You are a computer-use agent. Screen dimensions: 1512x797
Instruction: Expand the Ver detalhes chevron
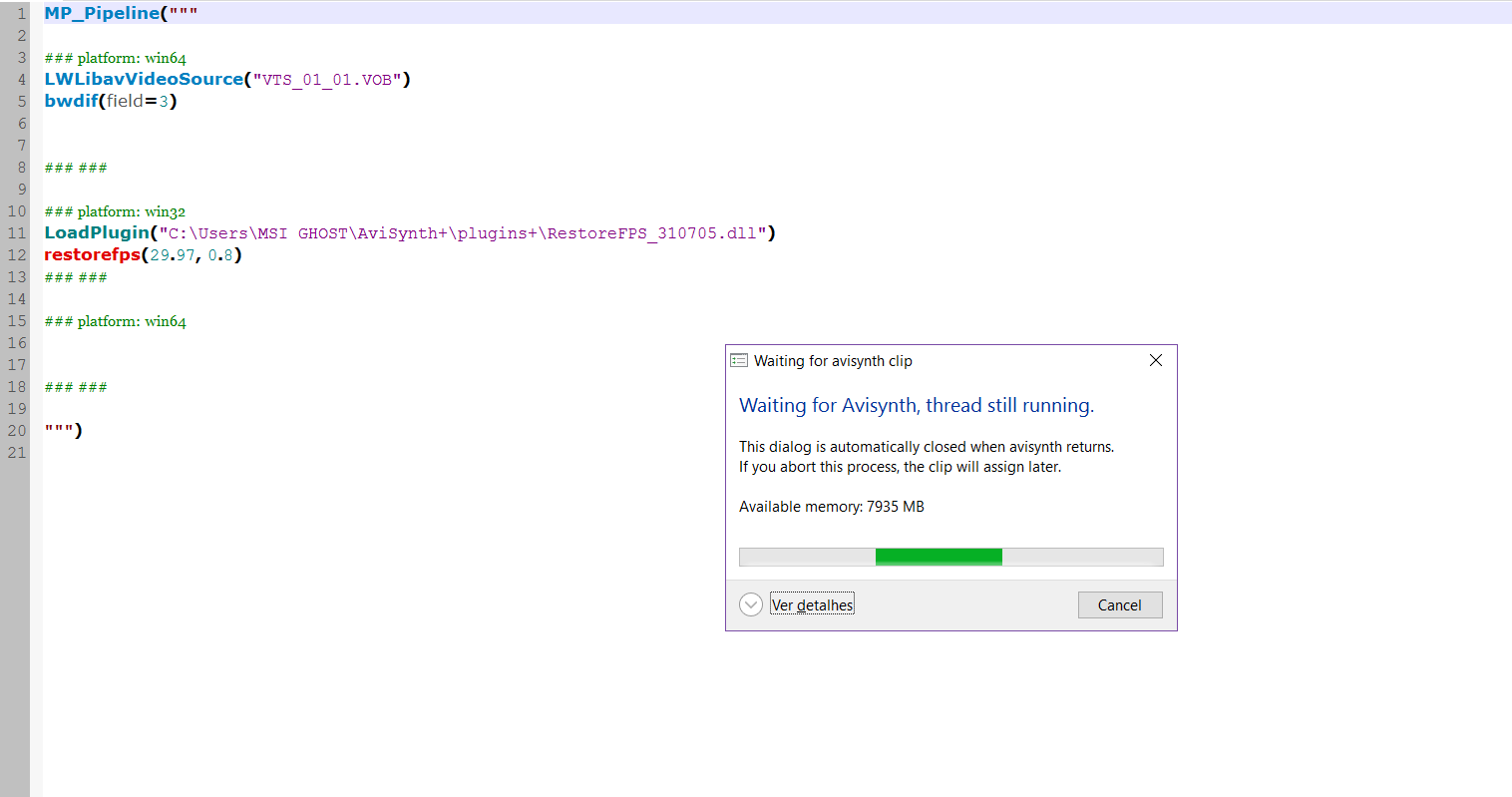click(x=751, y=604)
